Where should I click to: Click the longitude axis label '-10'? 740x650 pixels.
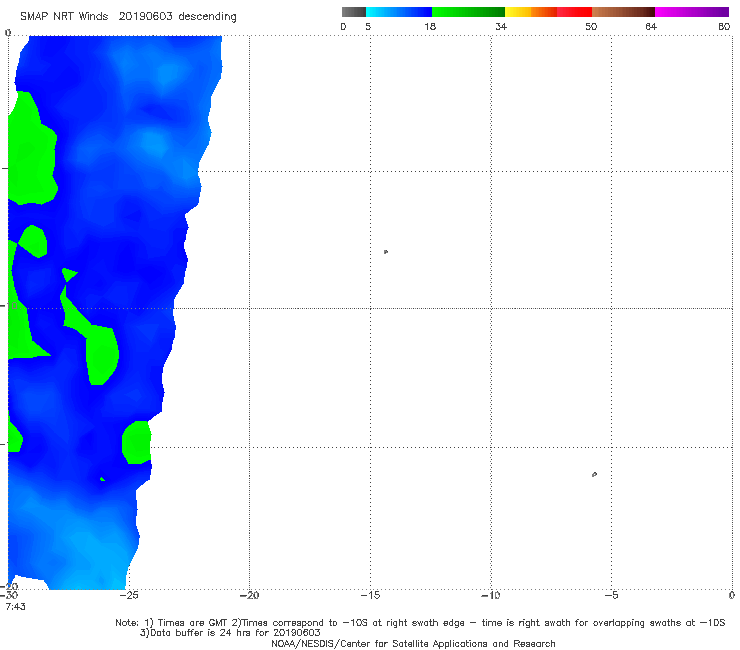(491, 595)
